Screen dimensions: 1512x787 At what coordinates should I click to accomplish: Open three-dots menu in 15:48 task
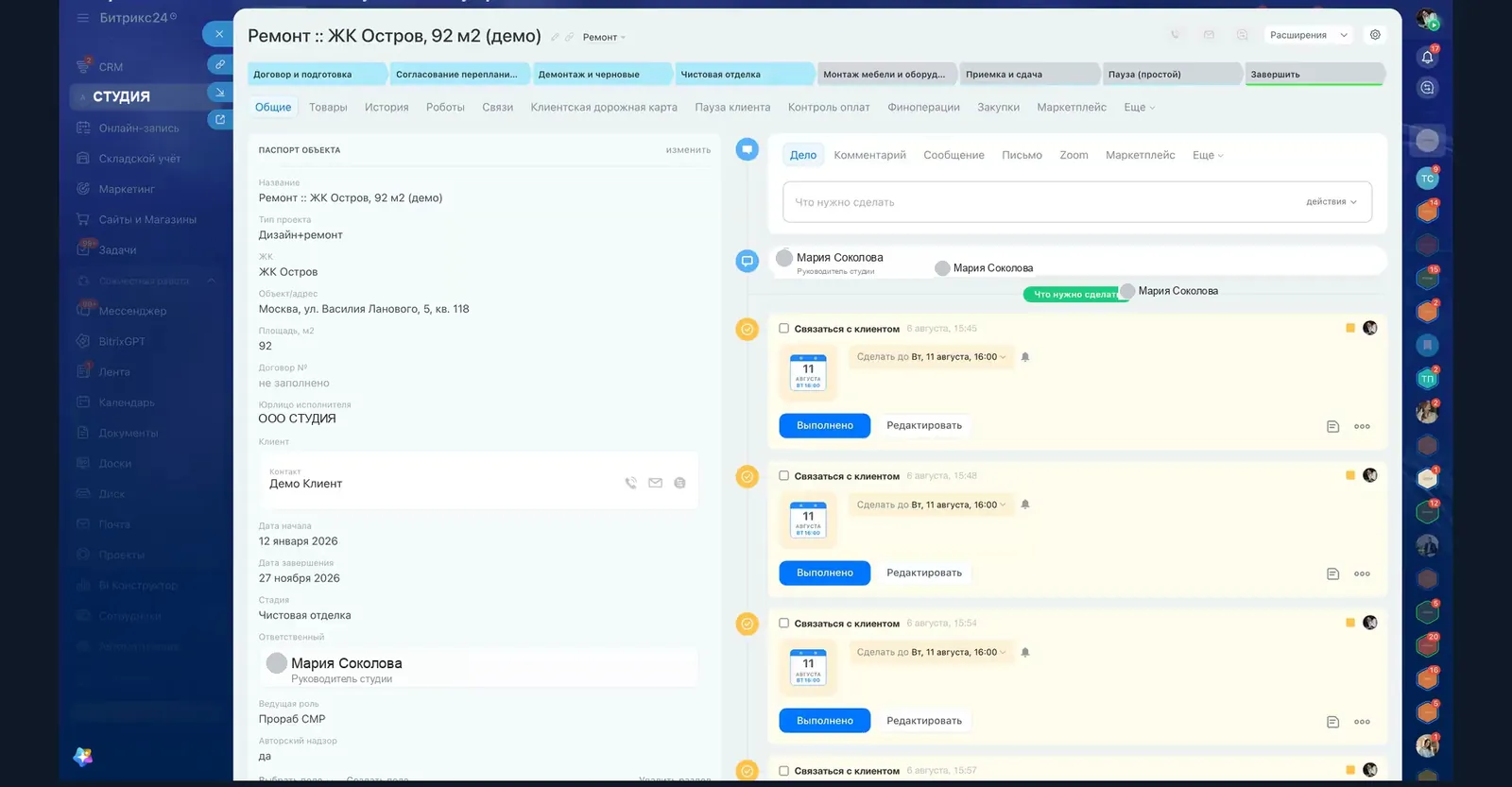click(1362, 573)
